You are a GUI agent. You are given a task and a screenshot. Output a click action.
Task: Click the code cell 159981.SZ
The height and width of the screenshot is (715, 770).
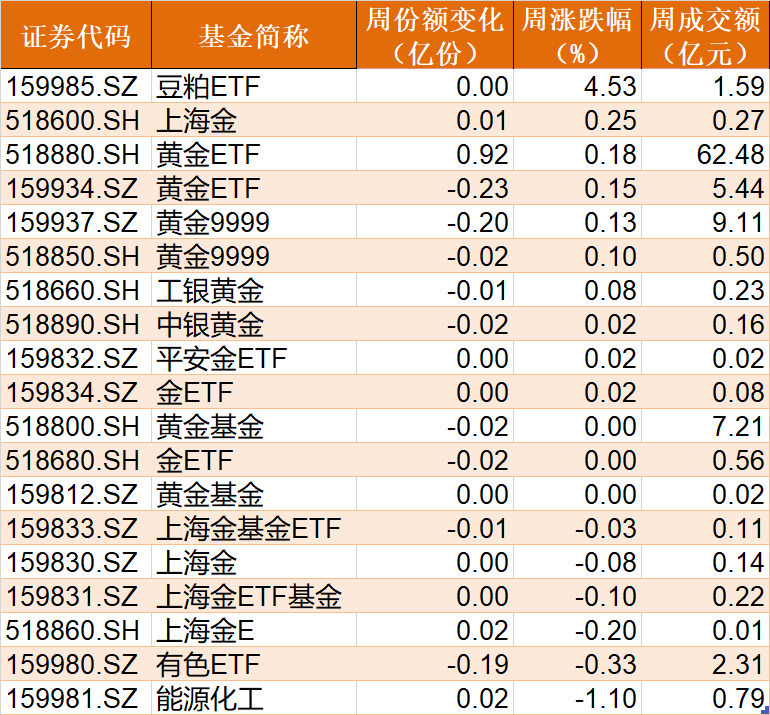72,698
